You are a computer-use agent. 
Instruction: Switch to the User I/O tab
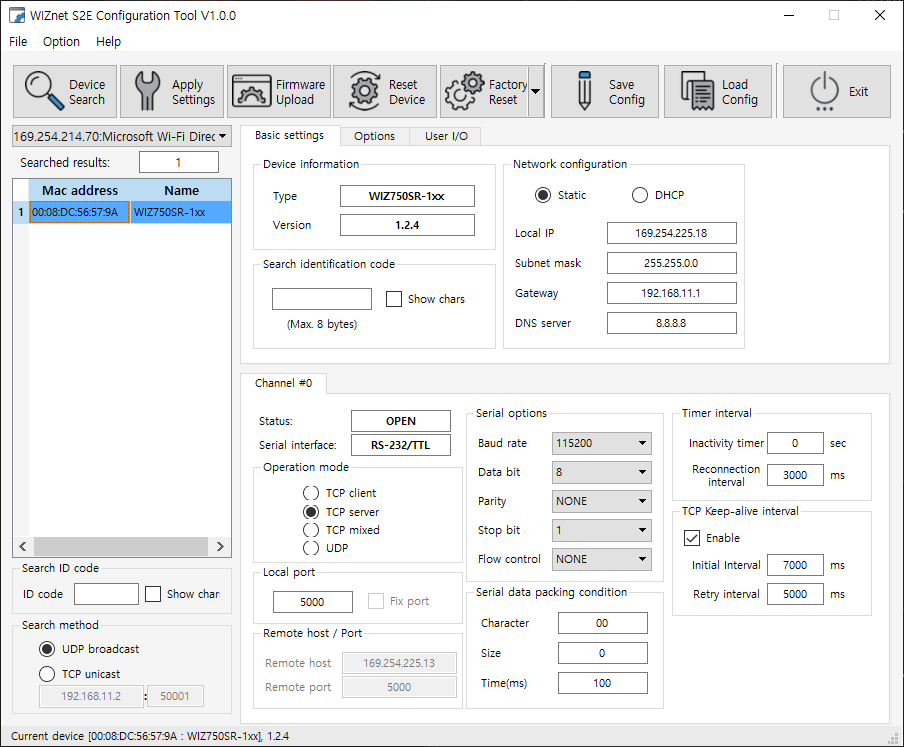click(445, 135)
